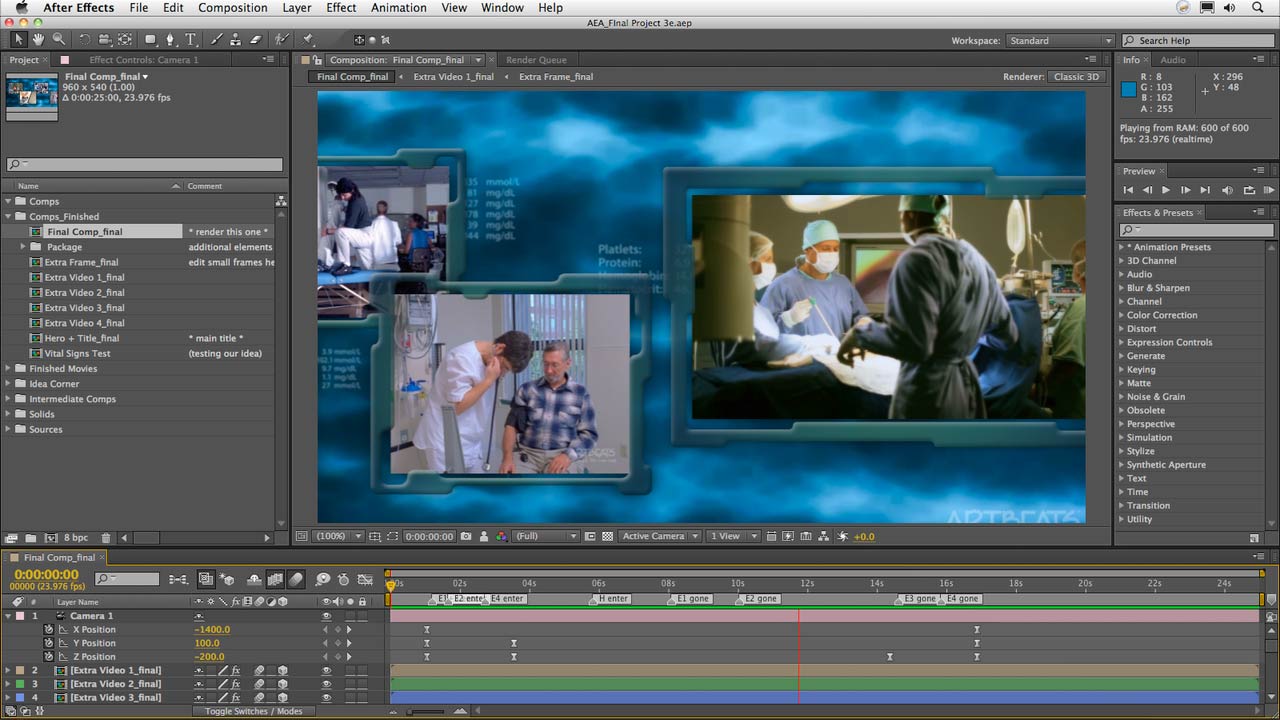Toggle X Position stopwatch on Camera 1
Image resolution: width=1280 pixels, height=720 pixels.
49,629
